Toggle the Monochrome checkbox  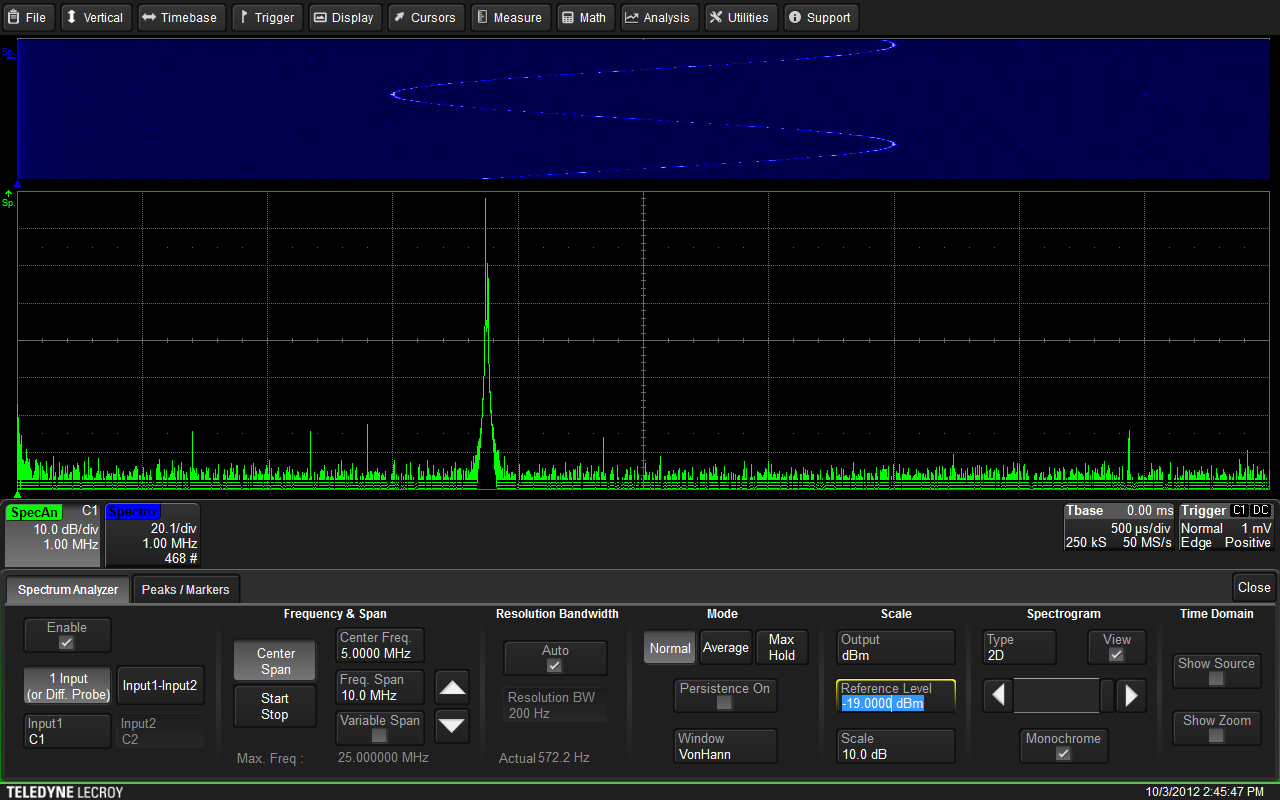point(1063,753)
